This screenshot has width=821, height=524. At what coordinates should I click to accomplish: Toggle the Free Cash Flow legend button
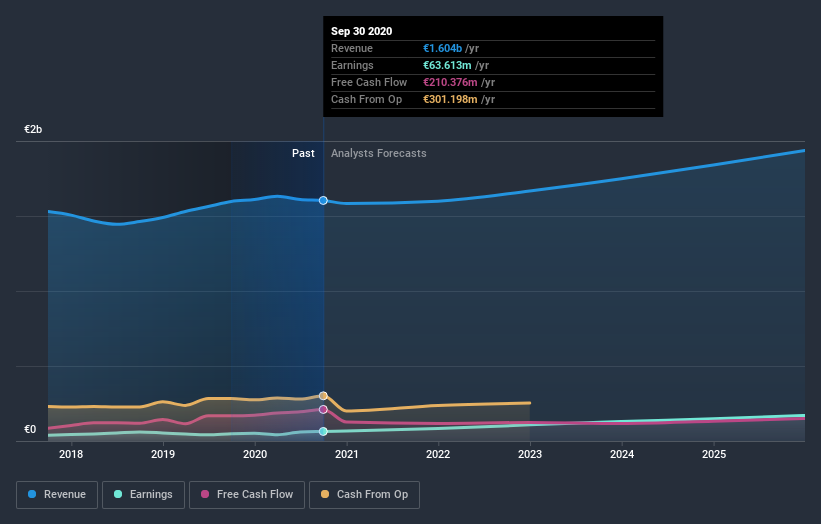tap(247, 495)
